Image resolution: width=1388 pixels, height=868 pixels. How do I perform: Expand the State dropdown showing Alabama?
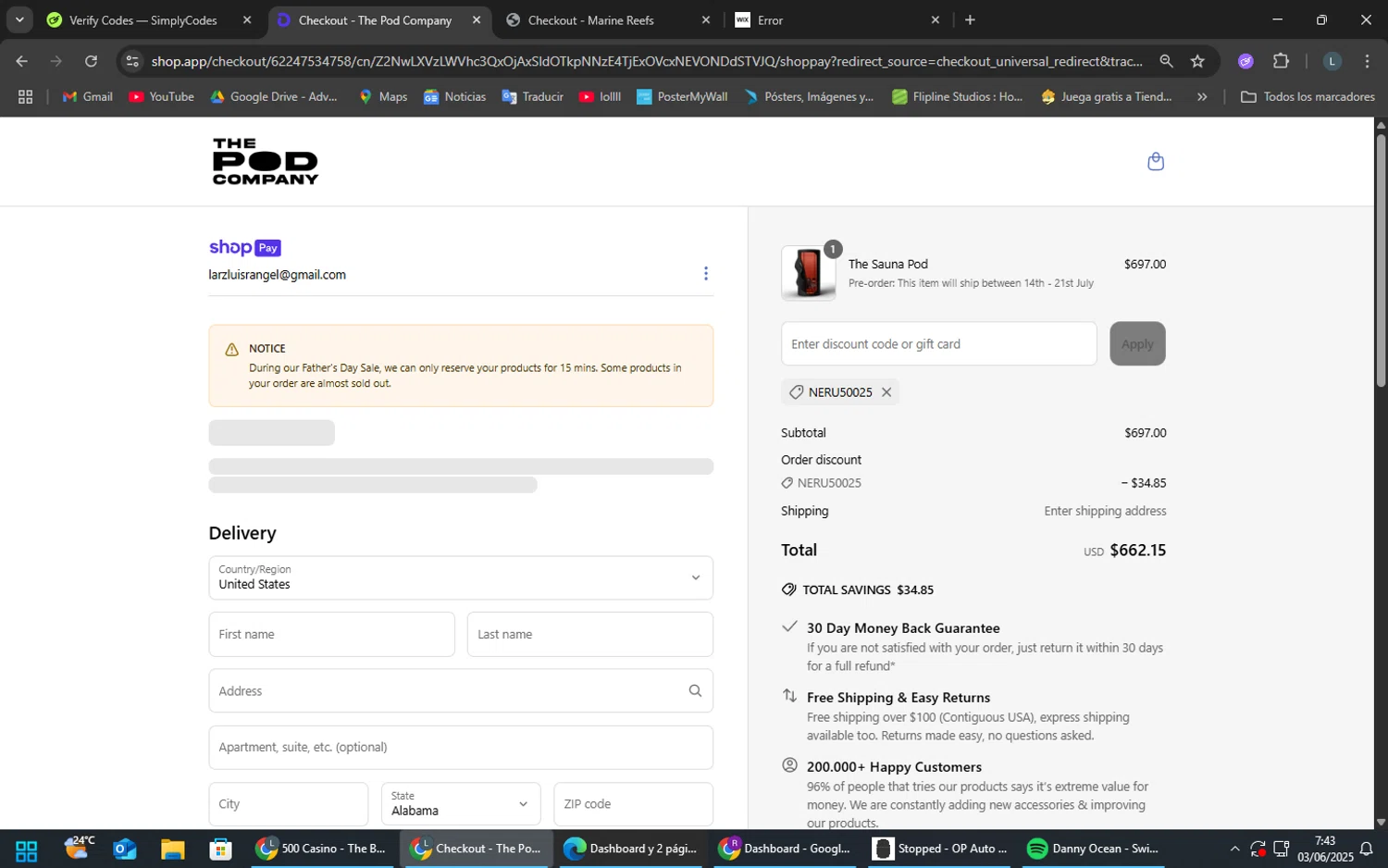pyautogui.click(x=460, y=804)
